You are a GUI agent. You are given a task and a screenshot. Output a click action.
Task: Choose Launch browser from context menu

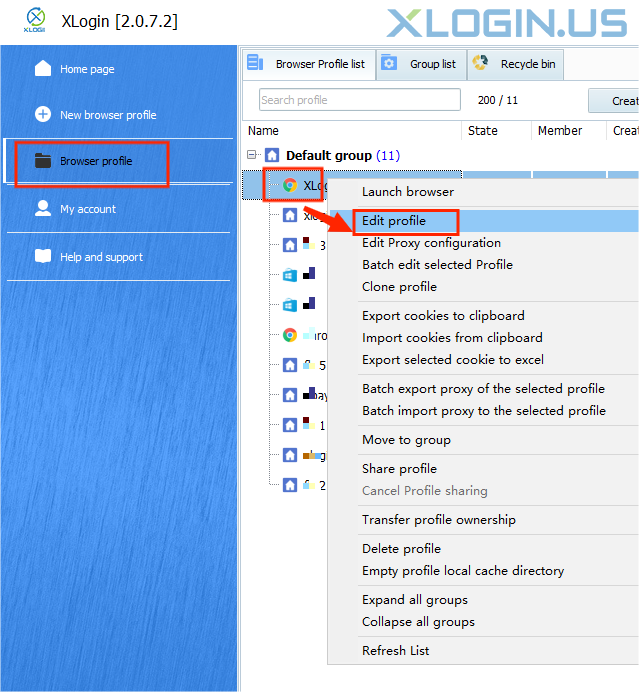(x=408, y=192)
